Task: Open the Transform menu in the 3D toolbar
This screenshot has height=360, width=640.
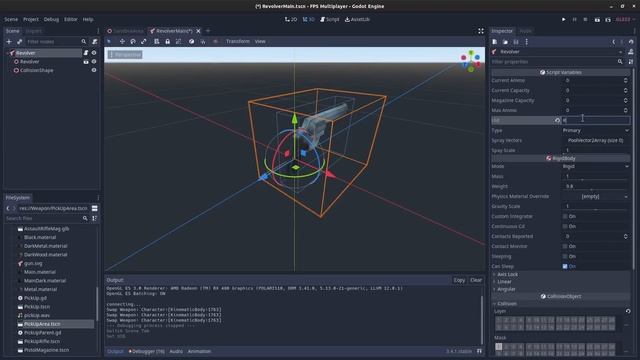Action: (x=238, y=41)
